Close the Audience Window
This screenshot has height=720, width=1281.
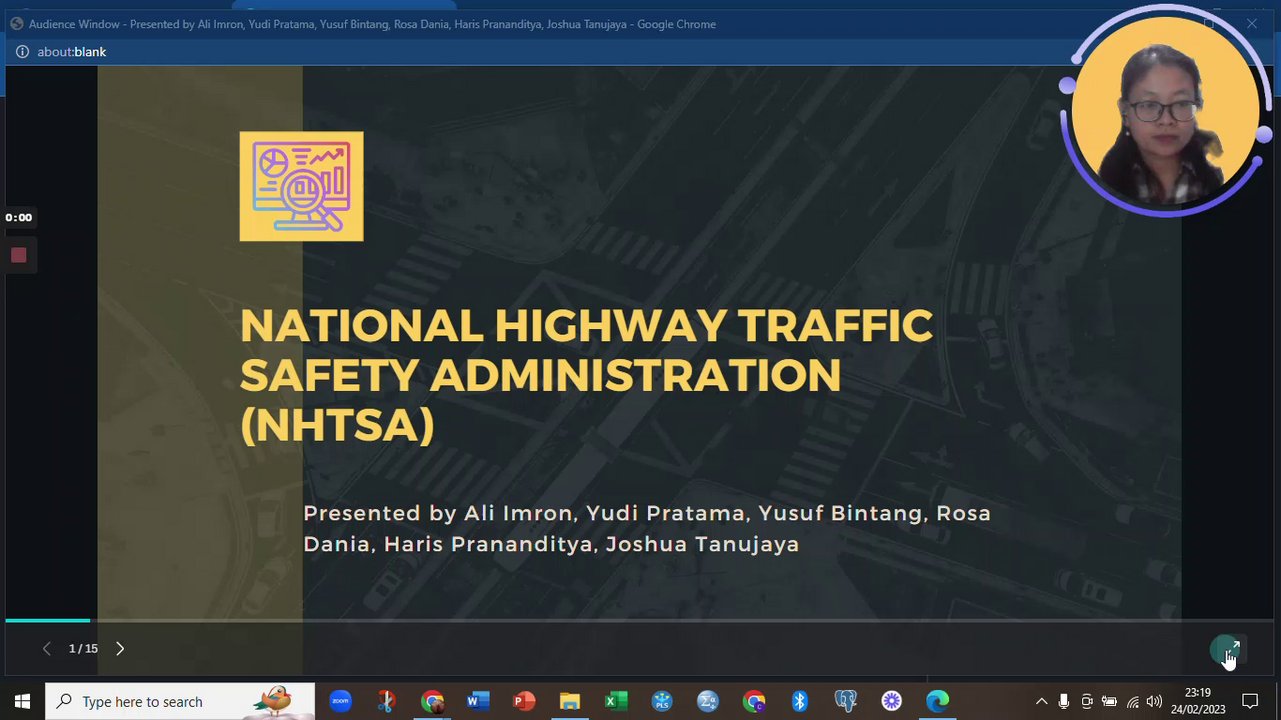pyautogui.click(x=1252, y=23)
